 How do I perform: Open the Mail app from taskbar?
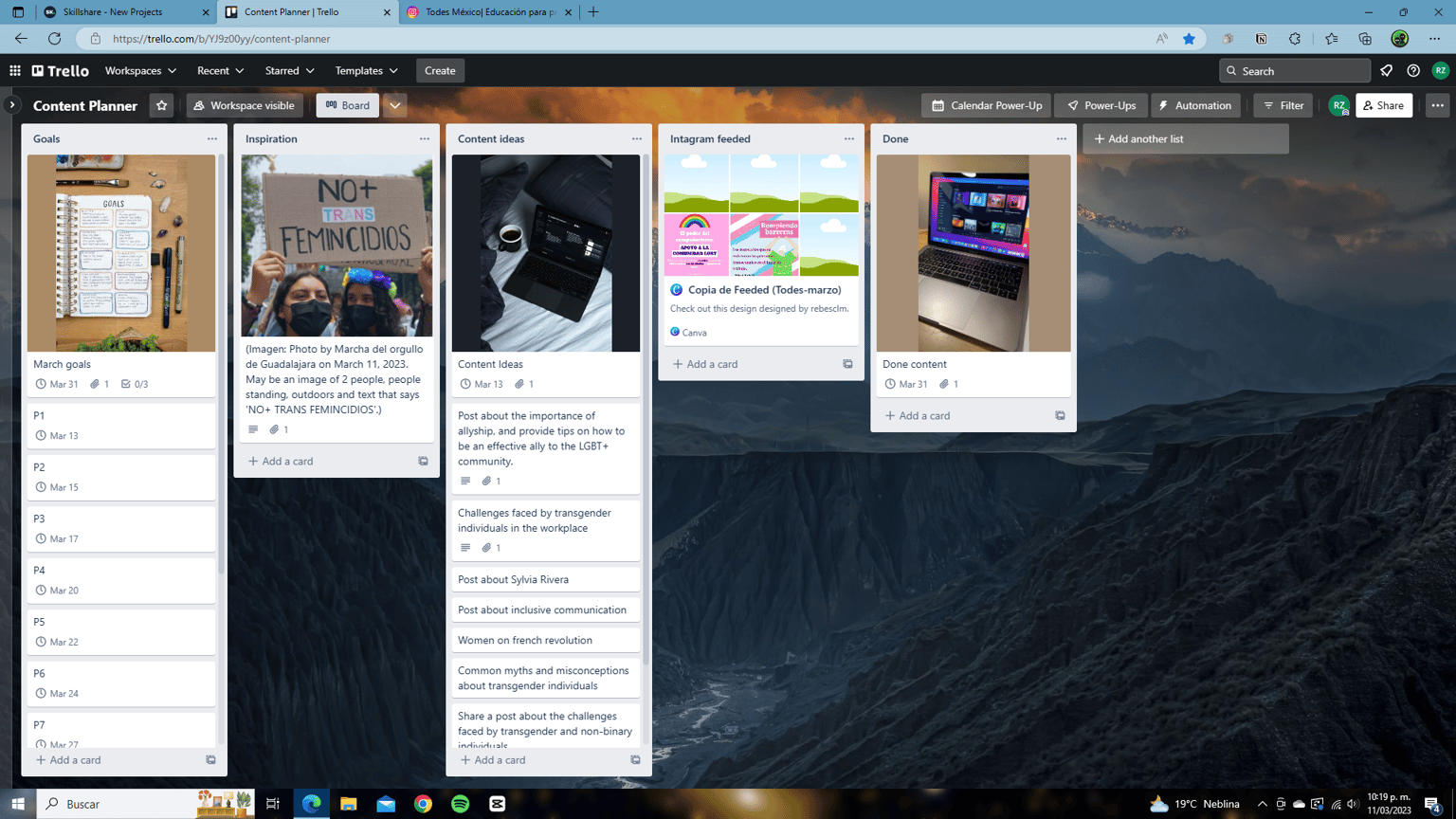[x=386, y=804]
